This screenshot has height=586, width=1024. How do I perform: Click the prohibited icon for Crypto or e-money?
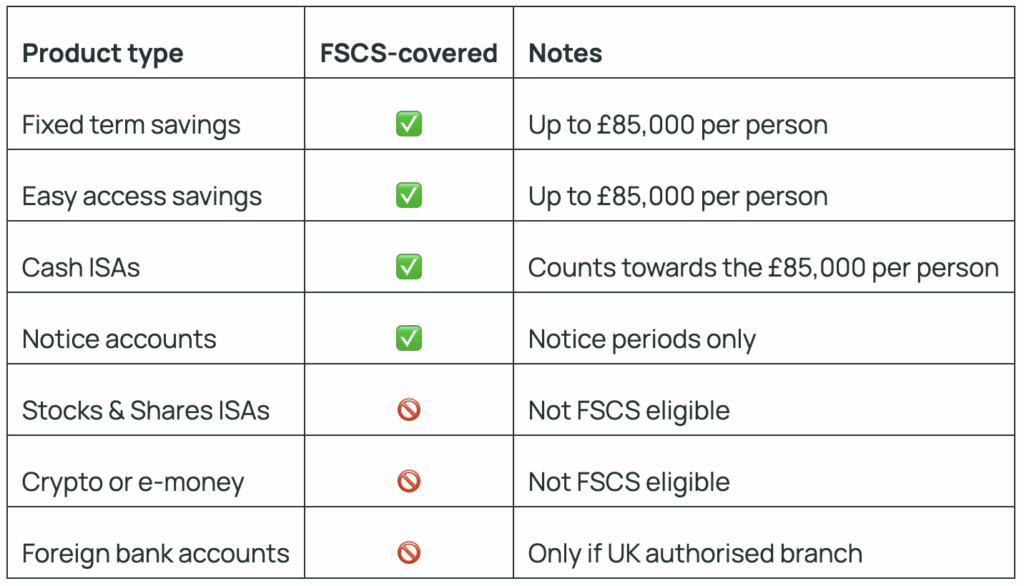[x=408, y=481]
